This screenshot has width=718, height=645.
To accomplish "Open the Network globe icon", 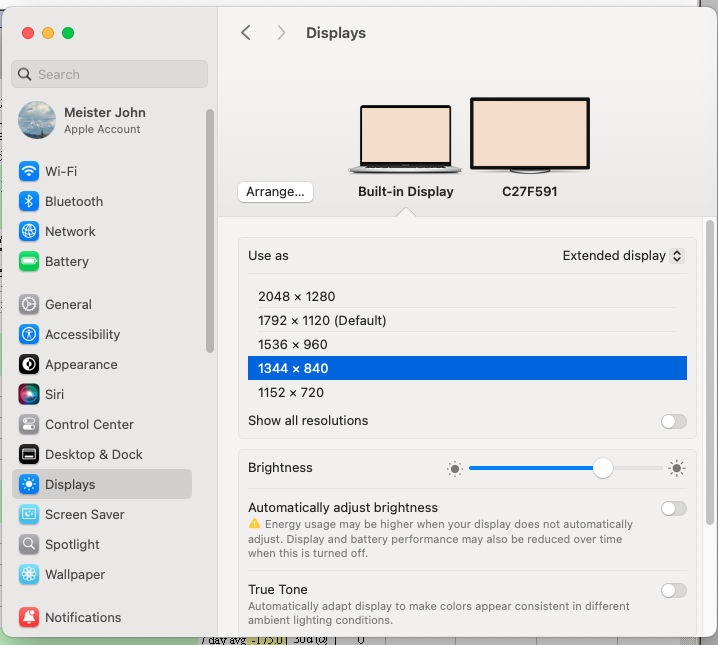I will point(29,231).
